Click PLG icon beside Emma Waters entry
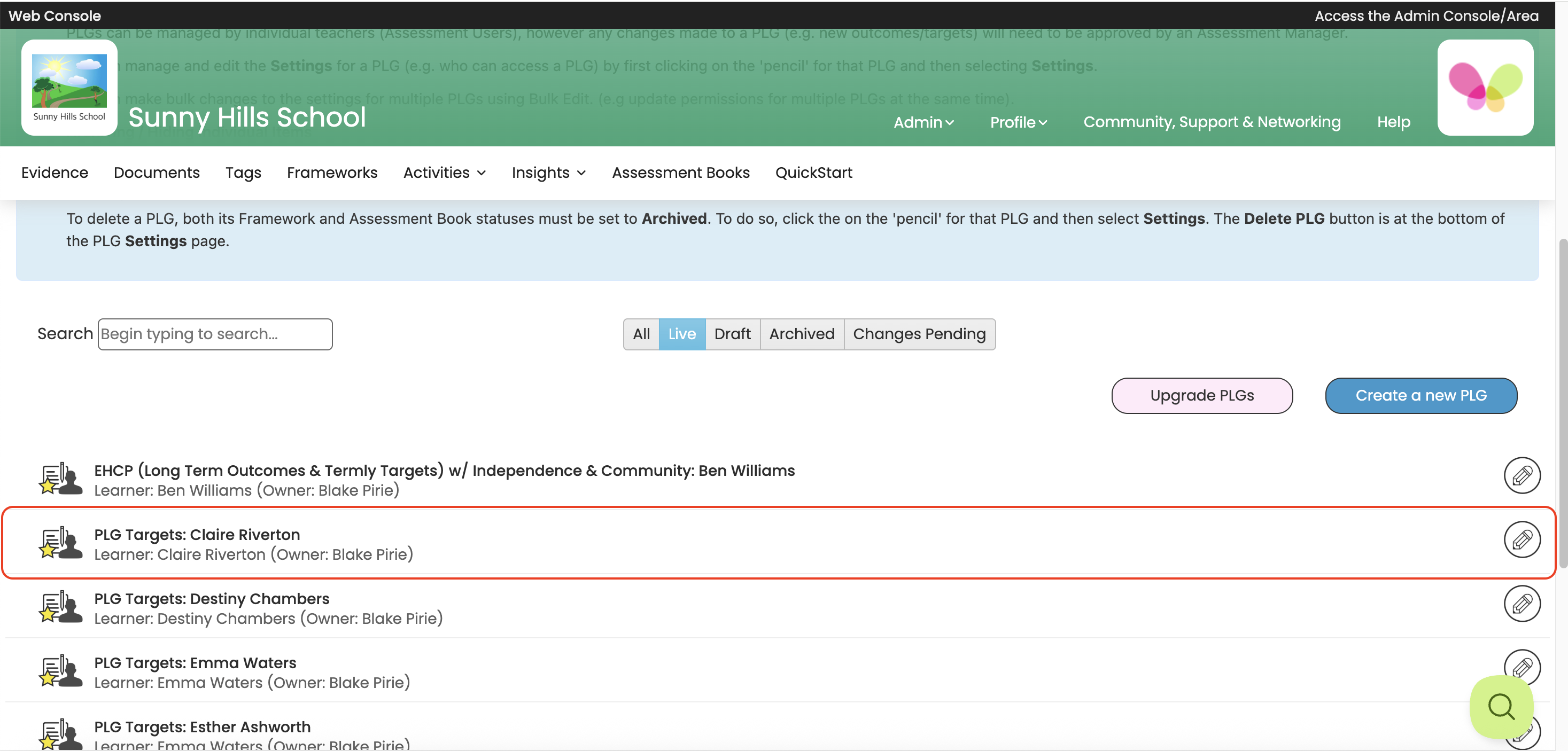Image resolution: width=1568 pixels, height=751 pixels. click(60, 671)
